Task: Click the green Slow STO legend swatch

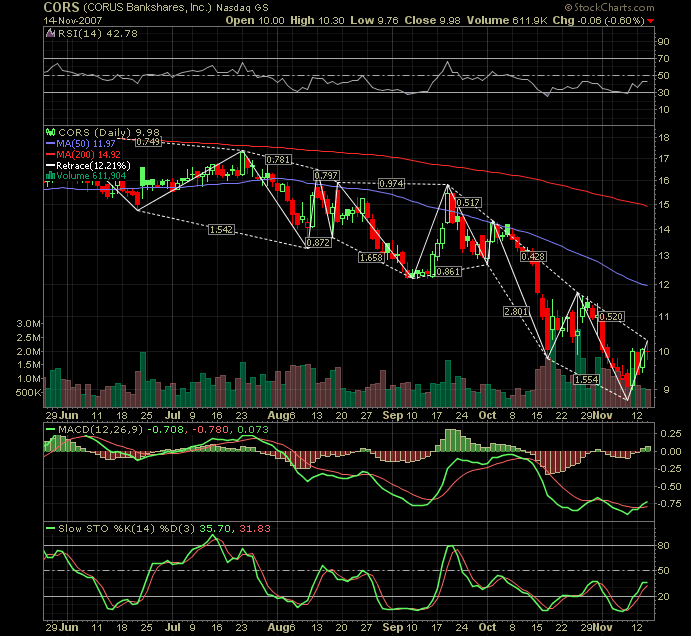Action: tap(50, 528)
